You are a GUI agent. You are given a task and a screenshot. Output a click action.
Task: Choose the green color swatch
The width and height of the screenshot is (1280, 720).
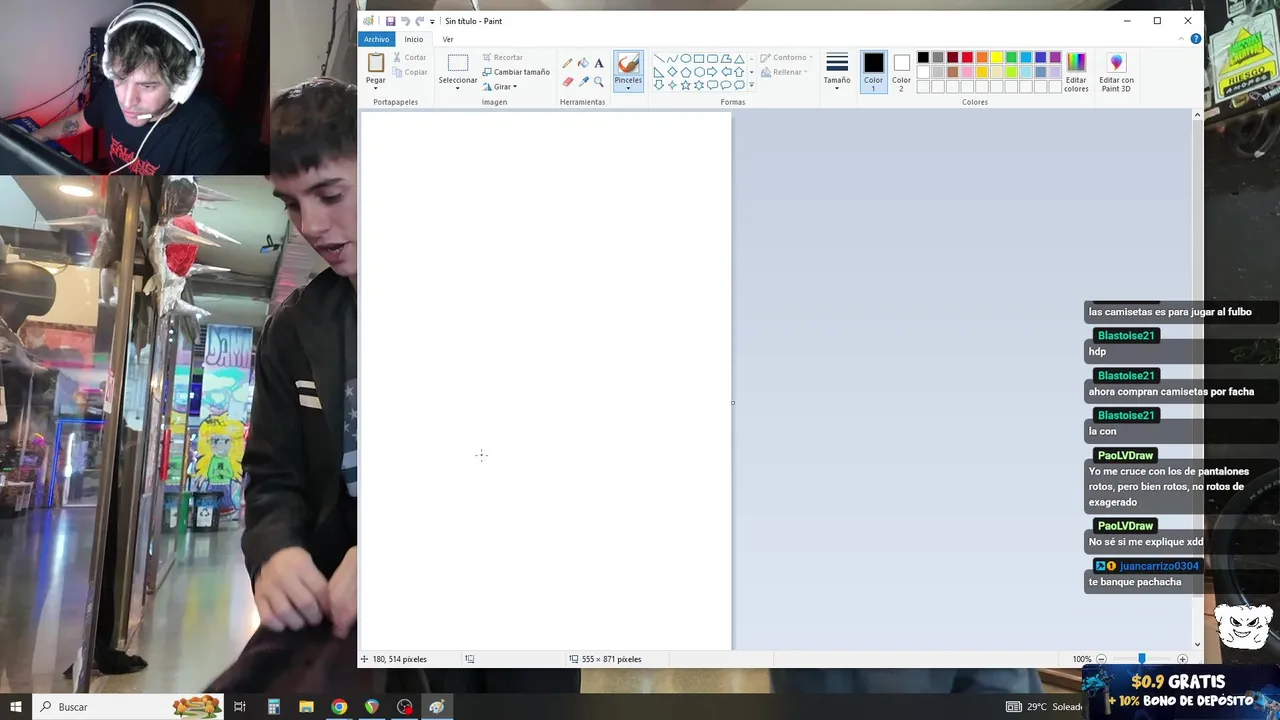(x=1011, y=57)
